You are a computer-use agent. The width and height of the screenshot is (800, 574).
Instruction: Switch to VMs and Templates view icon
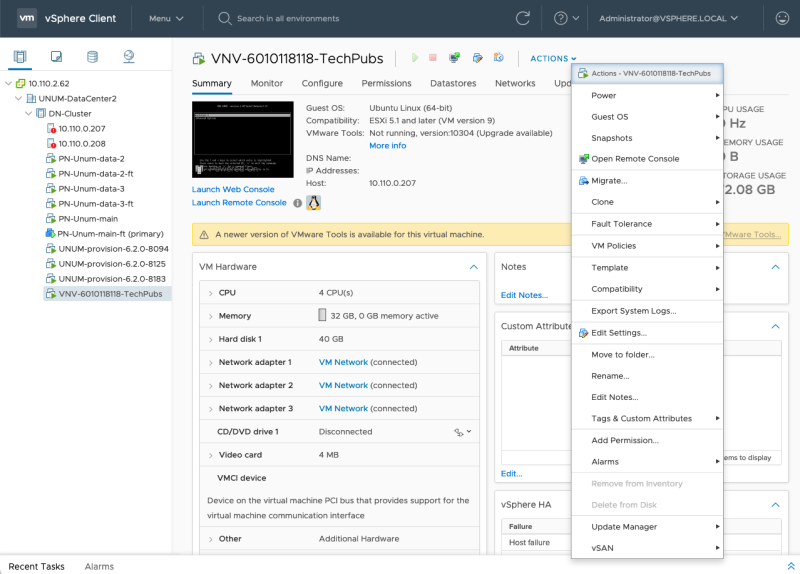[x=56, y=57]
